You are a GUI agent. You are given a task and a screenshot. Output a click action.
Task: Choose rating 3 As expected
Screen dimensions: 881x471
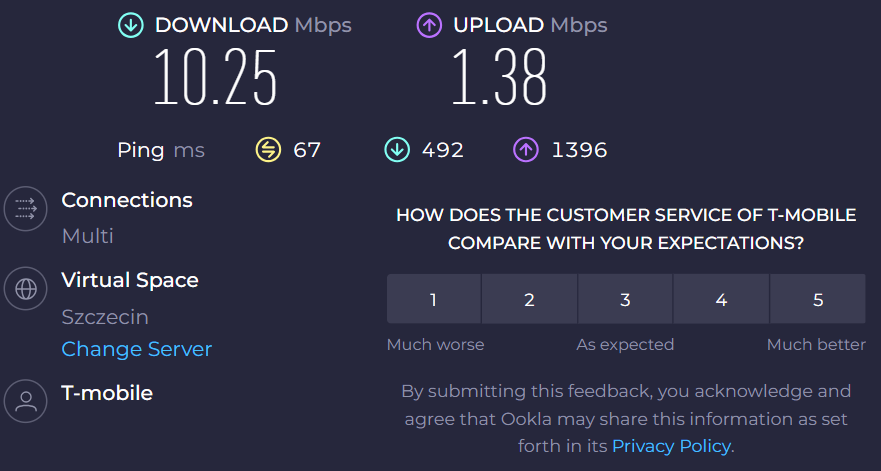625,299
